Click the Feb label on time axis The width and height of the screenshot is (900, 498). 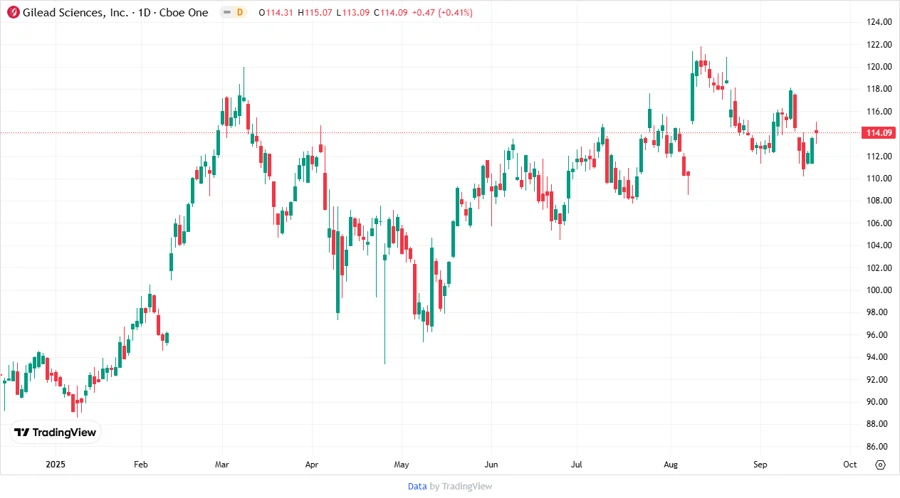(x=141, y=464)
